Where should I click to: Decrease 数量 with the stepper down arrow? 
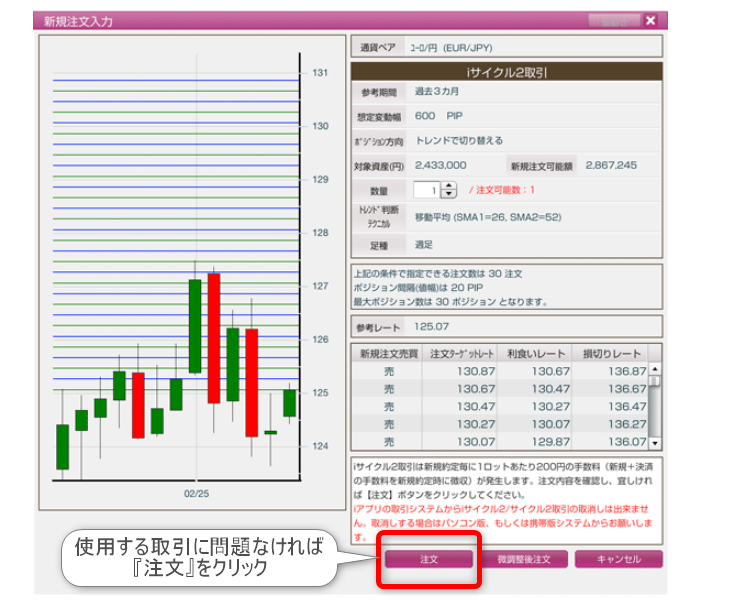[x=448, y=194]
